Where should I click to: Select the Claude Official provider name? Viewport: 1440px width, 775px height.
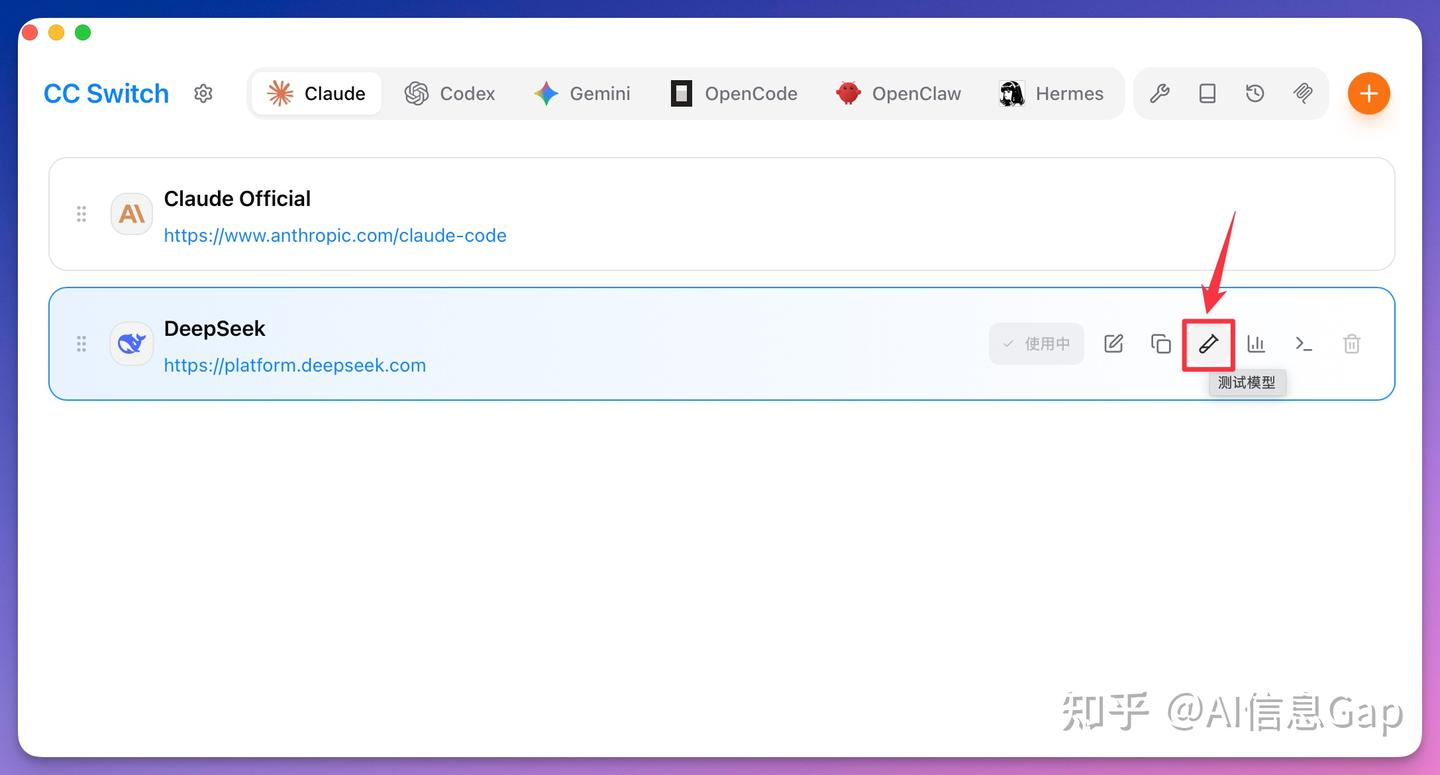coord(237,199)
